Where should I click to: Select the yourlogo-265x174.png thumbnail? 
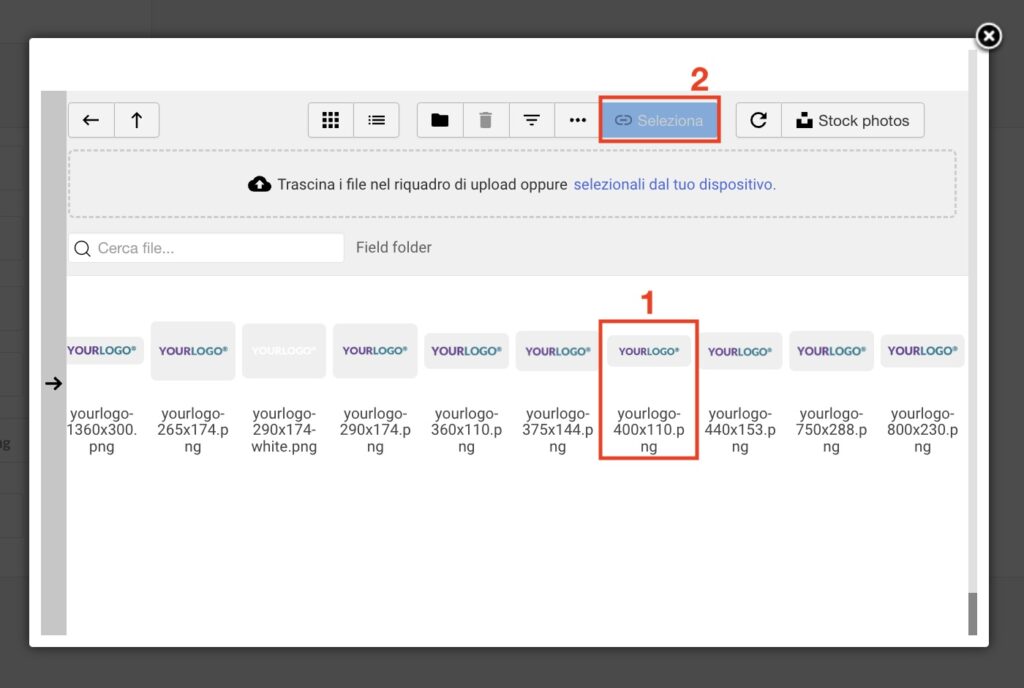tap(193, 351)
